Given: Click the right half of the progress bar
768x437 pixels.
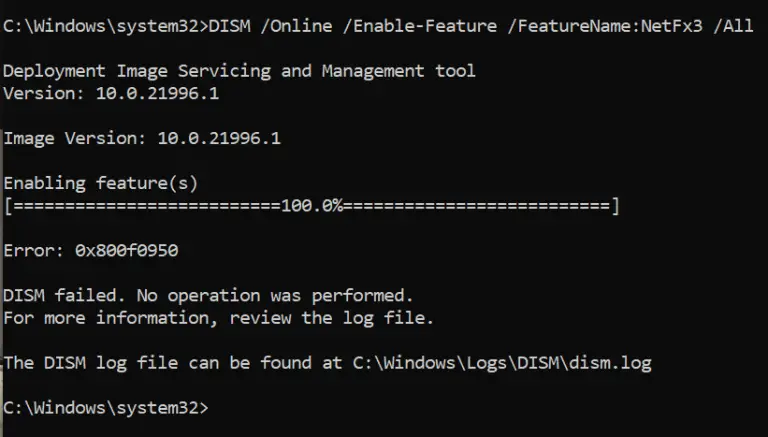Looking at the screenshot, I should 478,206.
